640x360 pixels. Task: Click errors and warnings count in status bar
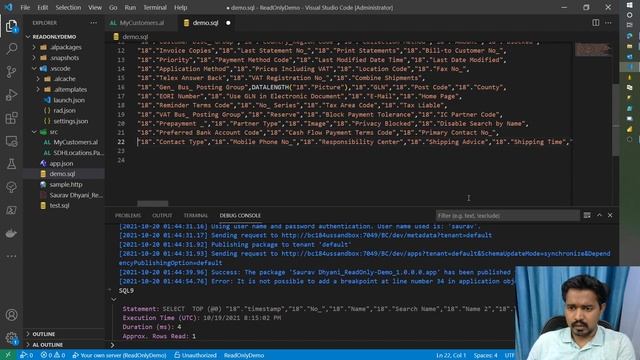click(x=52, y=355)
